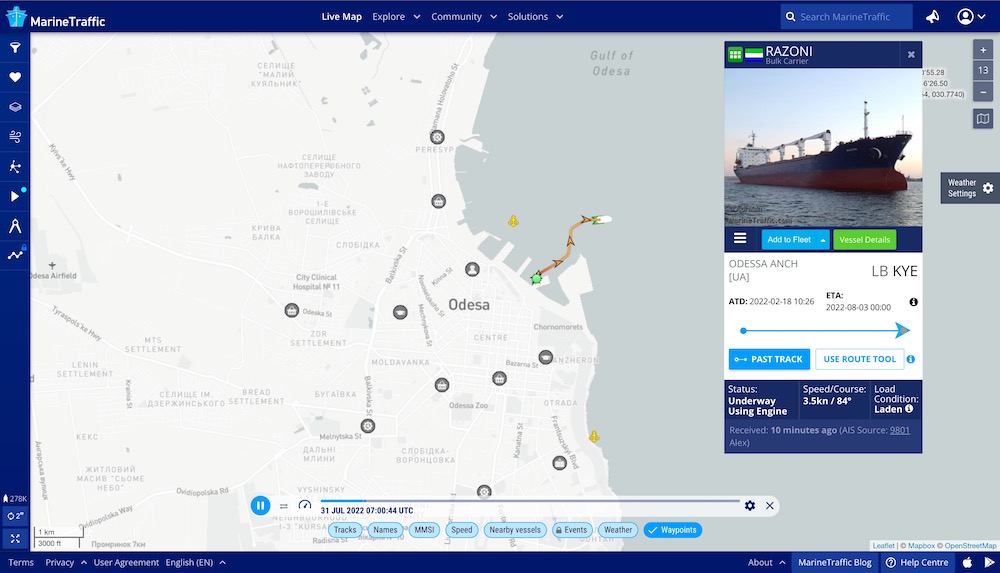Open the Solutions menu
1000x573 pixels.
pyautogui.click(x=534, y=17)
